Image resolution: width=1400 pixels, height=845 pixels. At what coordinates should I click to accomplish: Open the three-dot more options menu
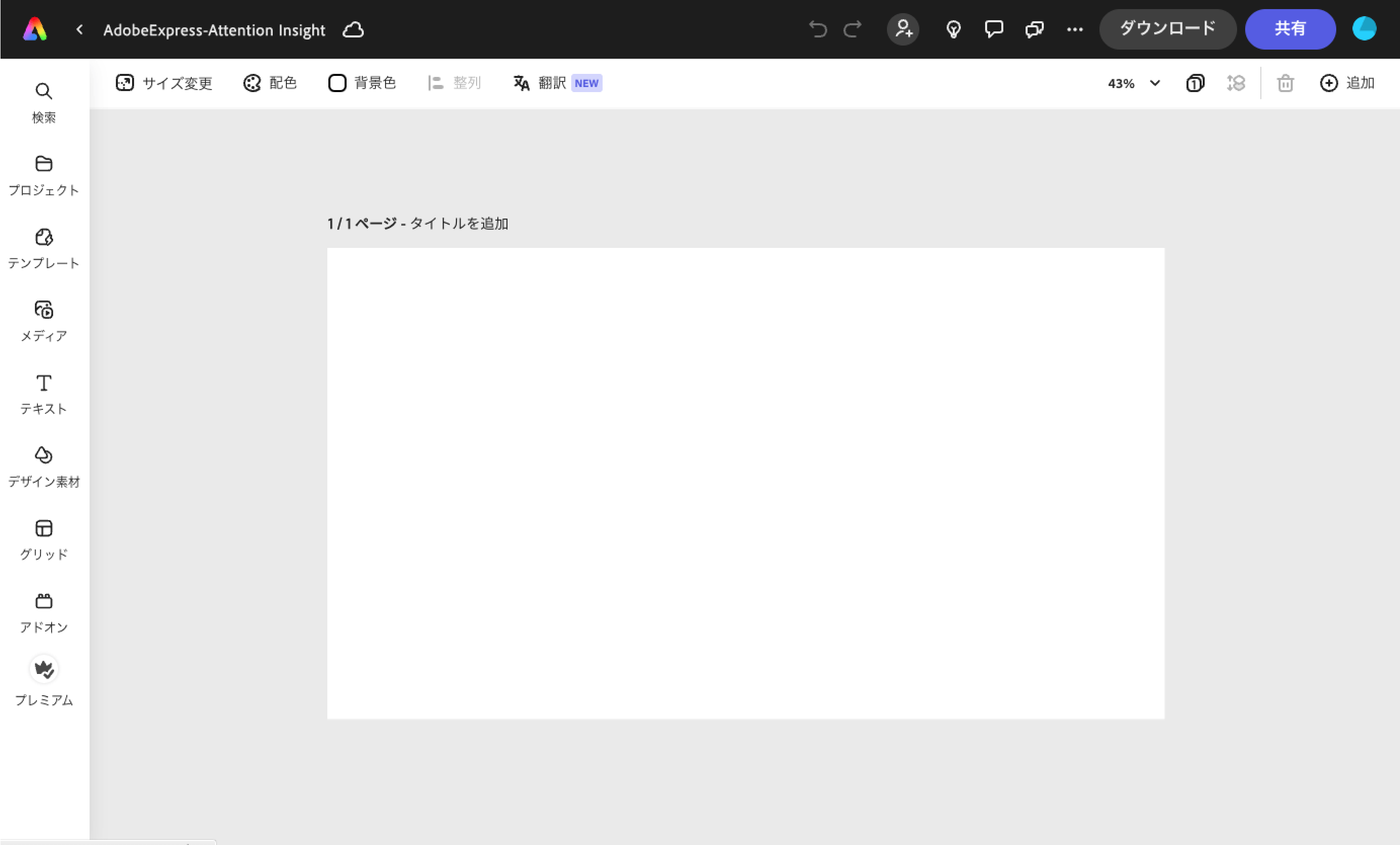[x=1075, y=29]
